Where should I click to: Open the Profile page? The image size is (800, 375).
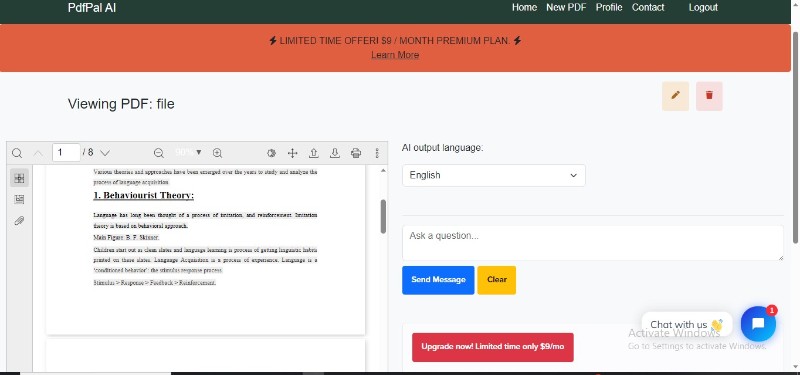pyautogui.click(x=609, y=8)
